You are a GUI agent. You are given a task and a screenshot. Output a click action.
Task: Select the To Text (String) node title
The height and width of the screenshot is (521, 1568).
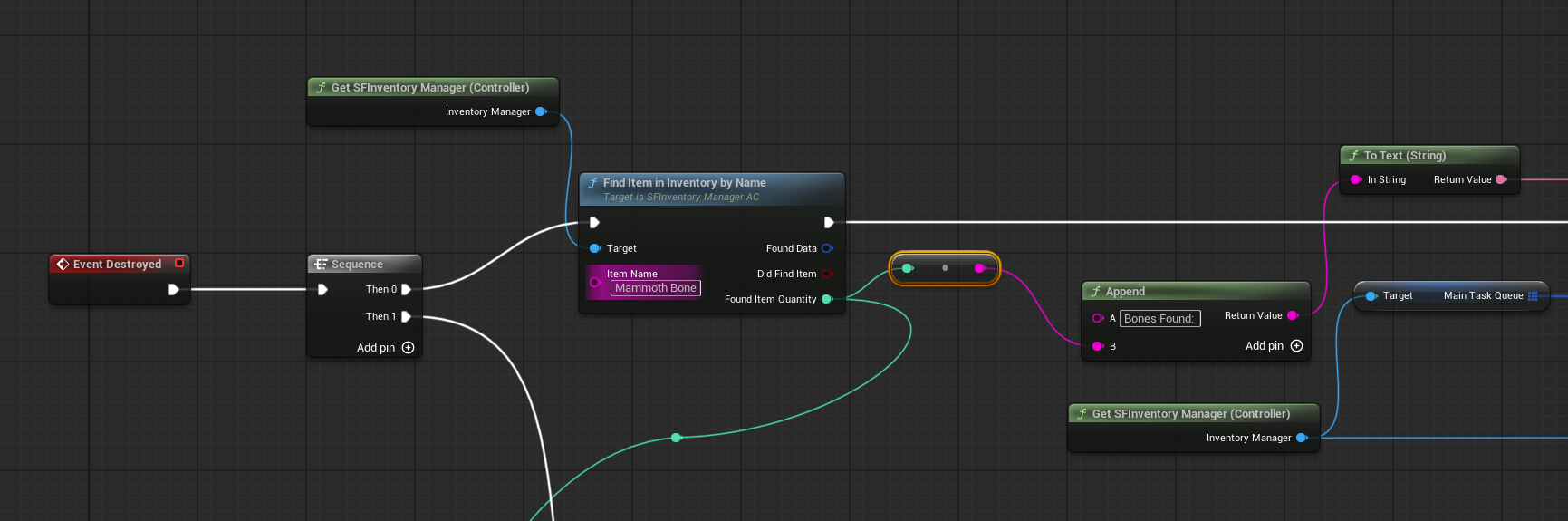pos(1405,156)
